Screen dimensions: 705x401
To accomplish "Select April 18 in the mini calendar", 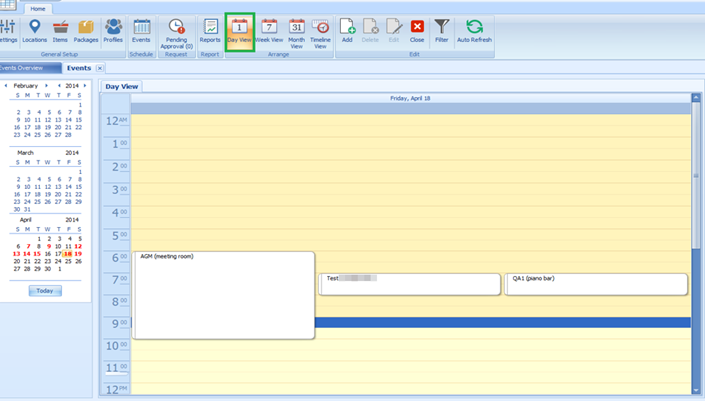I will (x=68, y=254).
